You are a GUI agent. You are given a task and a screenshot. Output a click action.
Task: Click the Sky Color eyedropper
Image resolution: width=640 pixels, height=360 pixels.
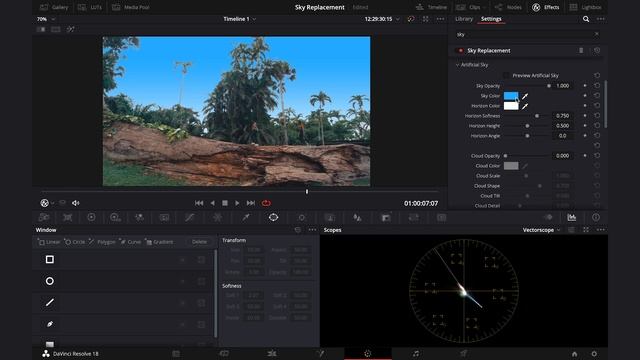525,96
